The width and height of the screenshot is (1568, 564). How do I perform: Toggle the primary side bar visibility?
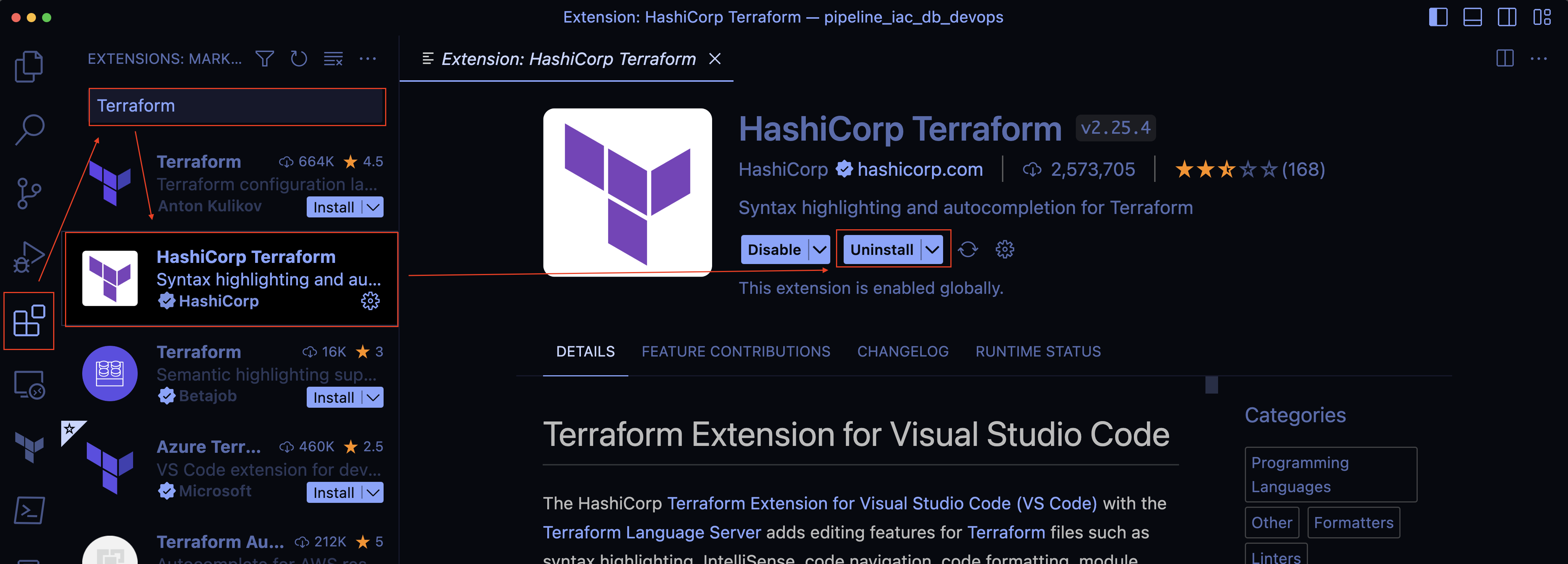click(x=1438, y=17)
